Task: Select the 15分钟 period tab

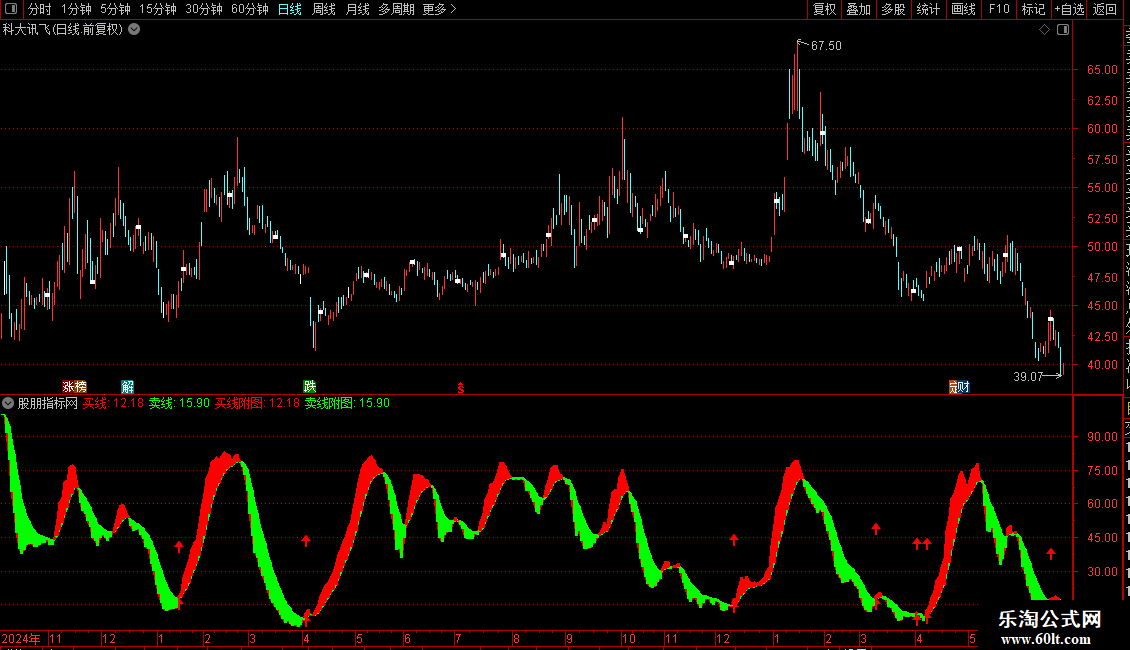Action: [x=158, y=9]
